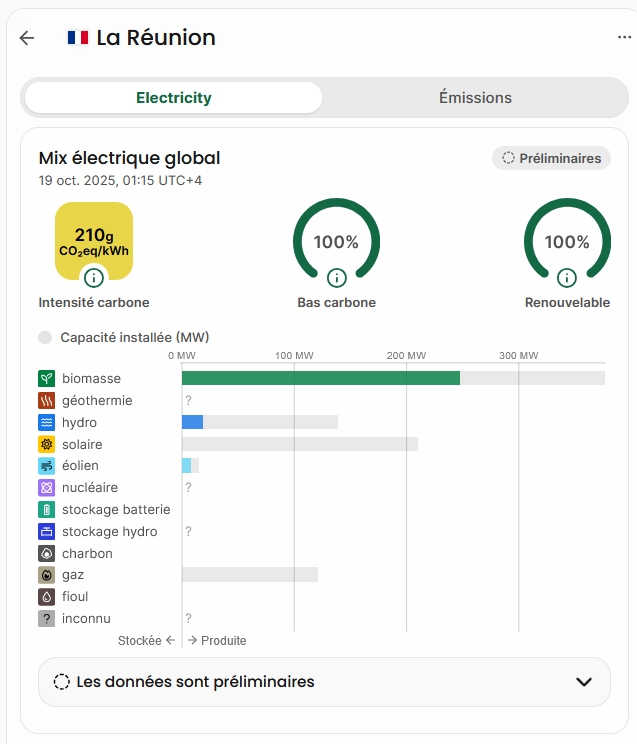
Task: Click the stockage batterie icon
Action: tap(46, 510)
